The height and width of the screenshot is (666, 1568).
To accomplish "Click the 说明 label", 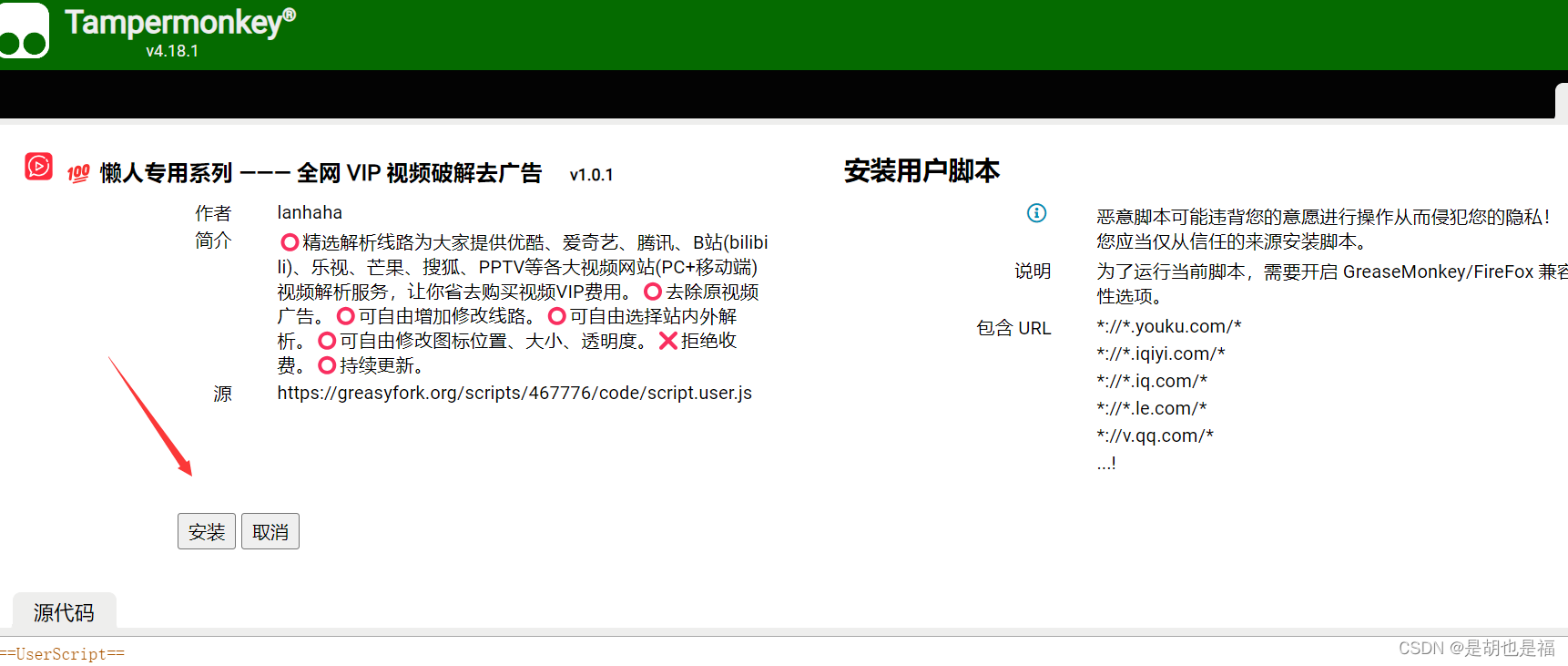I will coord(1033,271).
